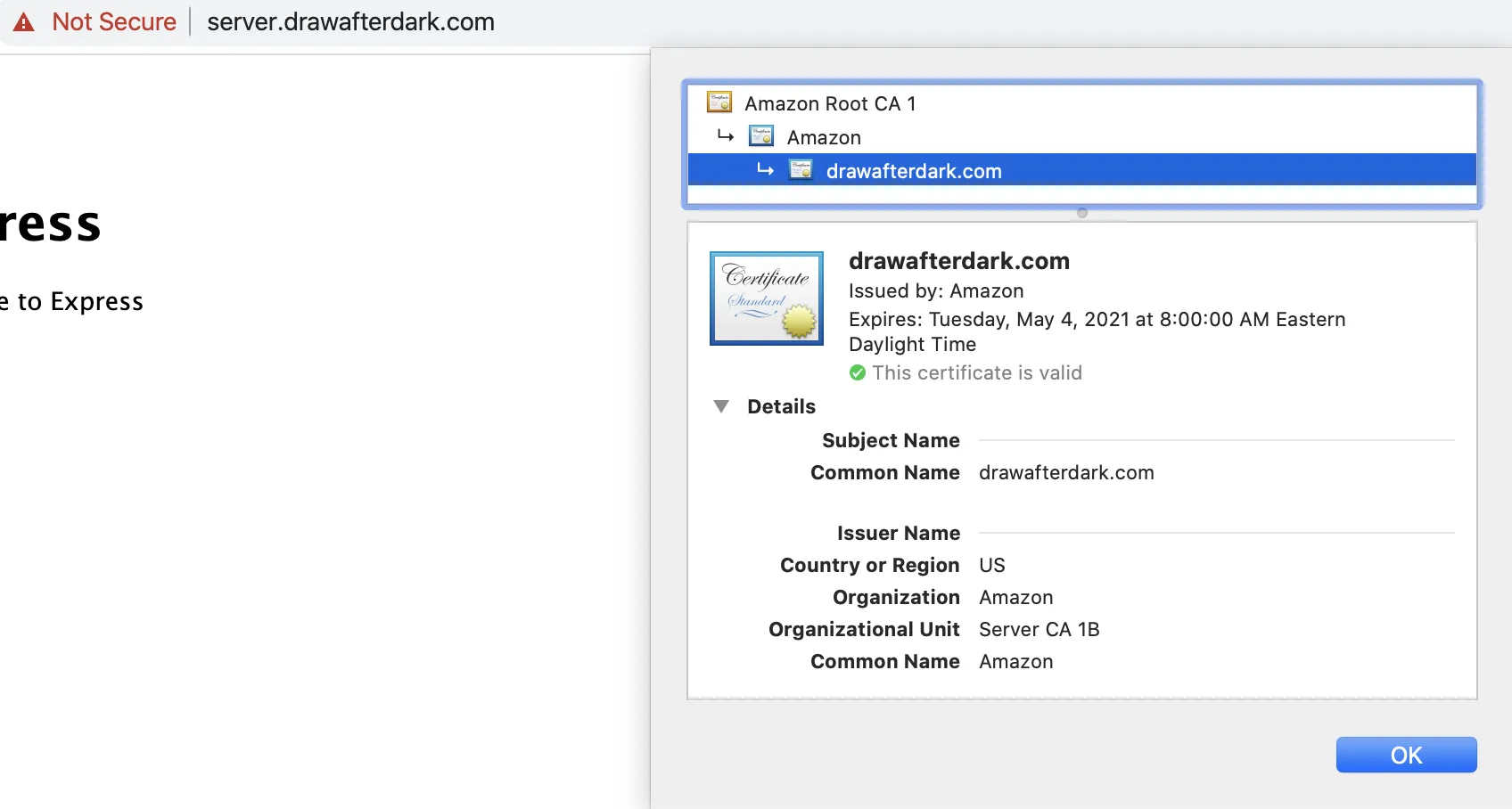Click the Details section label
Viewport: 1512px width, 809px height.
tap(781, 406)
